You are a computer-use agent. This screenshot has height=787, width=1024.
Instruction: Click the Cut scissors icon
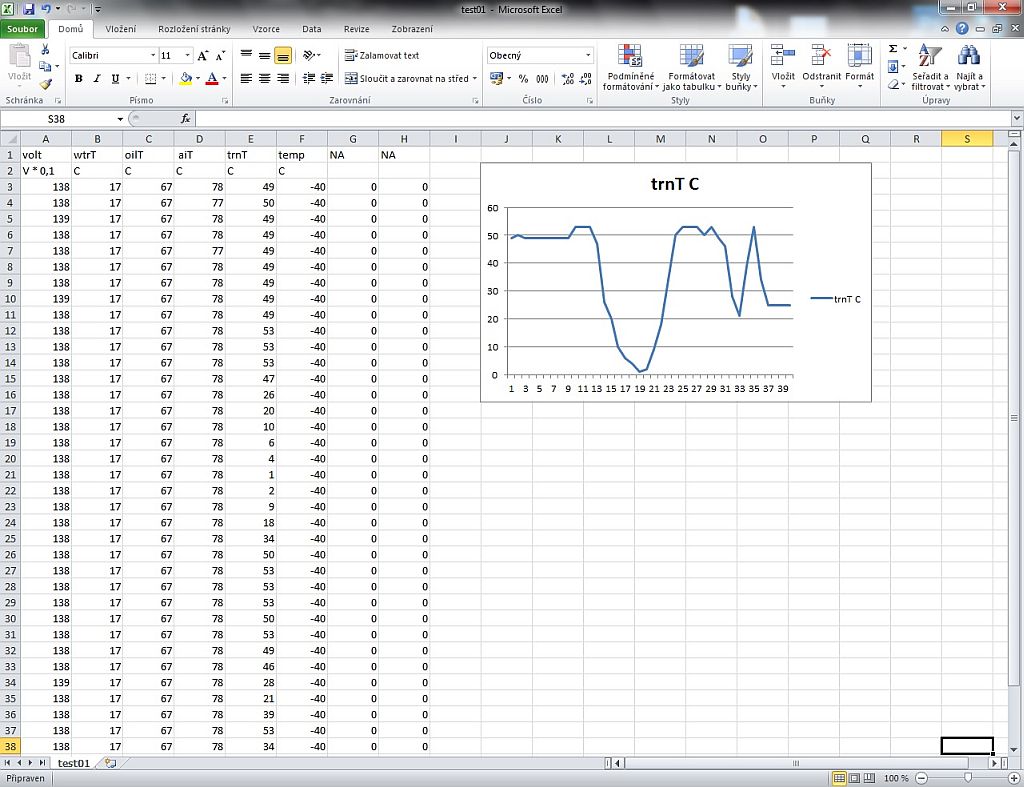pos(45,49)
